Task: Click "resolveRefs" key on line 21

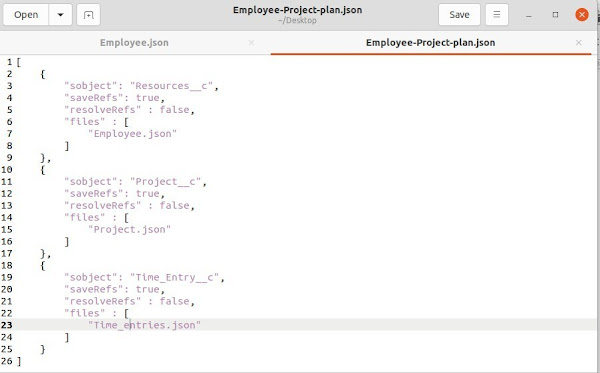Action: (103, 301)
